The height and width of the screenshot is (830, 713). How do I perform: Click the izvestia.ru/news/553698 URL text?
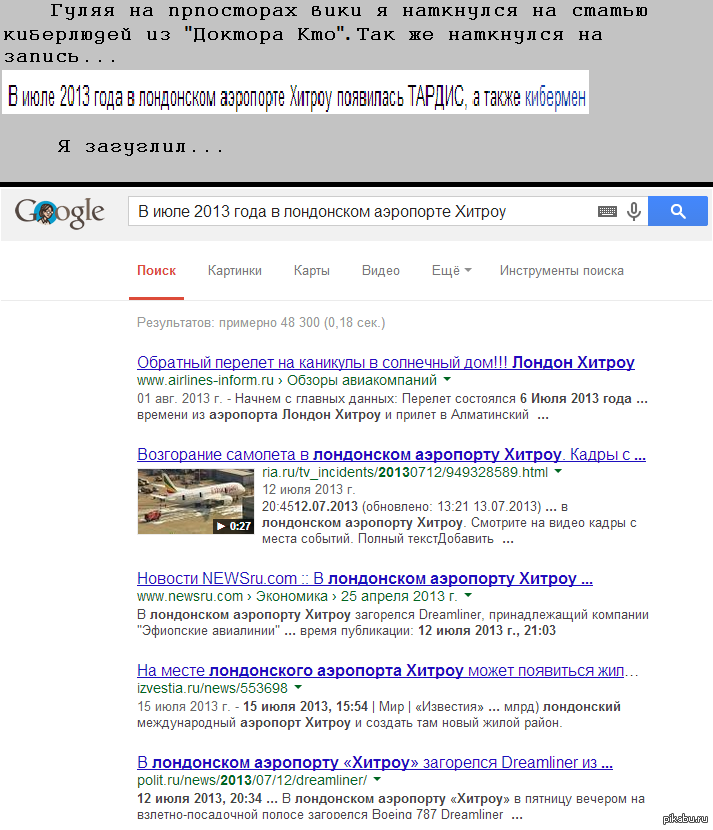212,688
